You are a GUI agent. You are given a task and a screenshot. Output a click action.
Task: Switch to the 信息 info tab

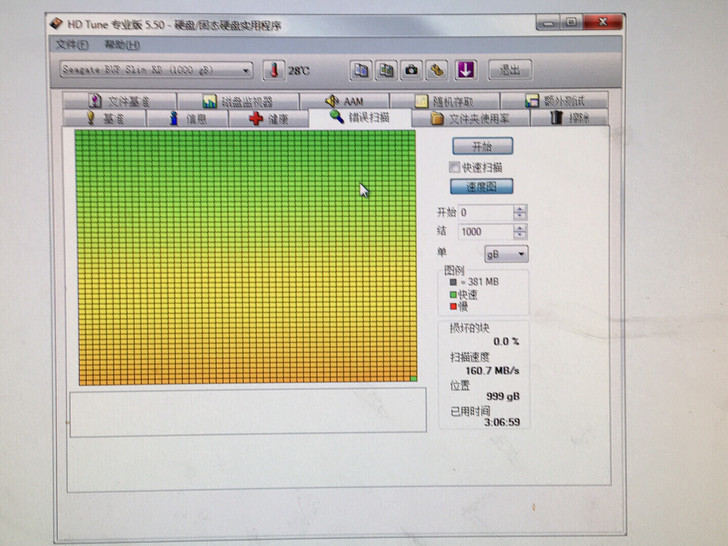tap(188, 118)
